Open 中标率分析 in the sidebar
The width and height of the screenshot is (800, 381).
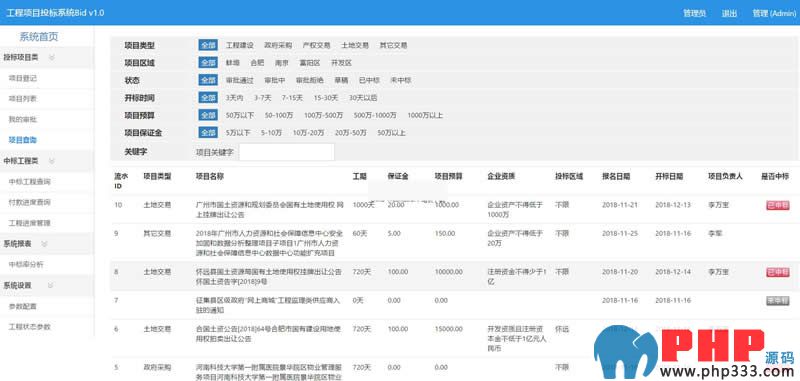pos(26,264)
